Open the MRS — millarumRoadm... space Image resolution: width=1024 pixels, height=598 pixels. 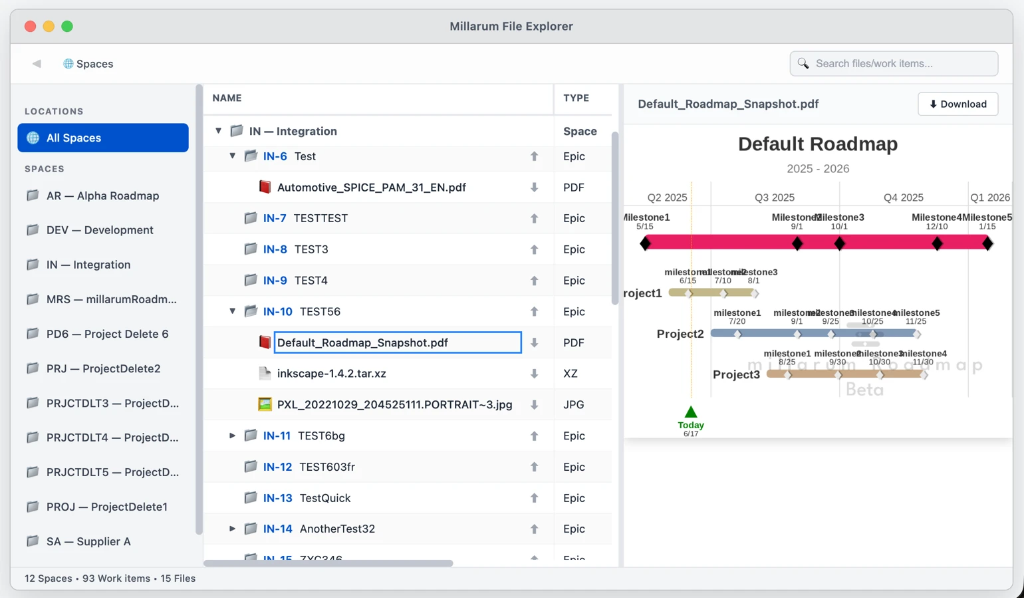pyautogui.click(x=103, y=299)
